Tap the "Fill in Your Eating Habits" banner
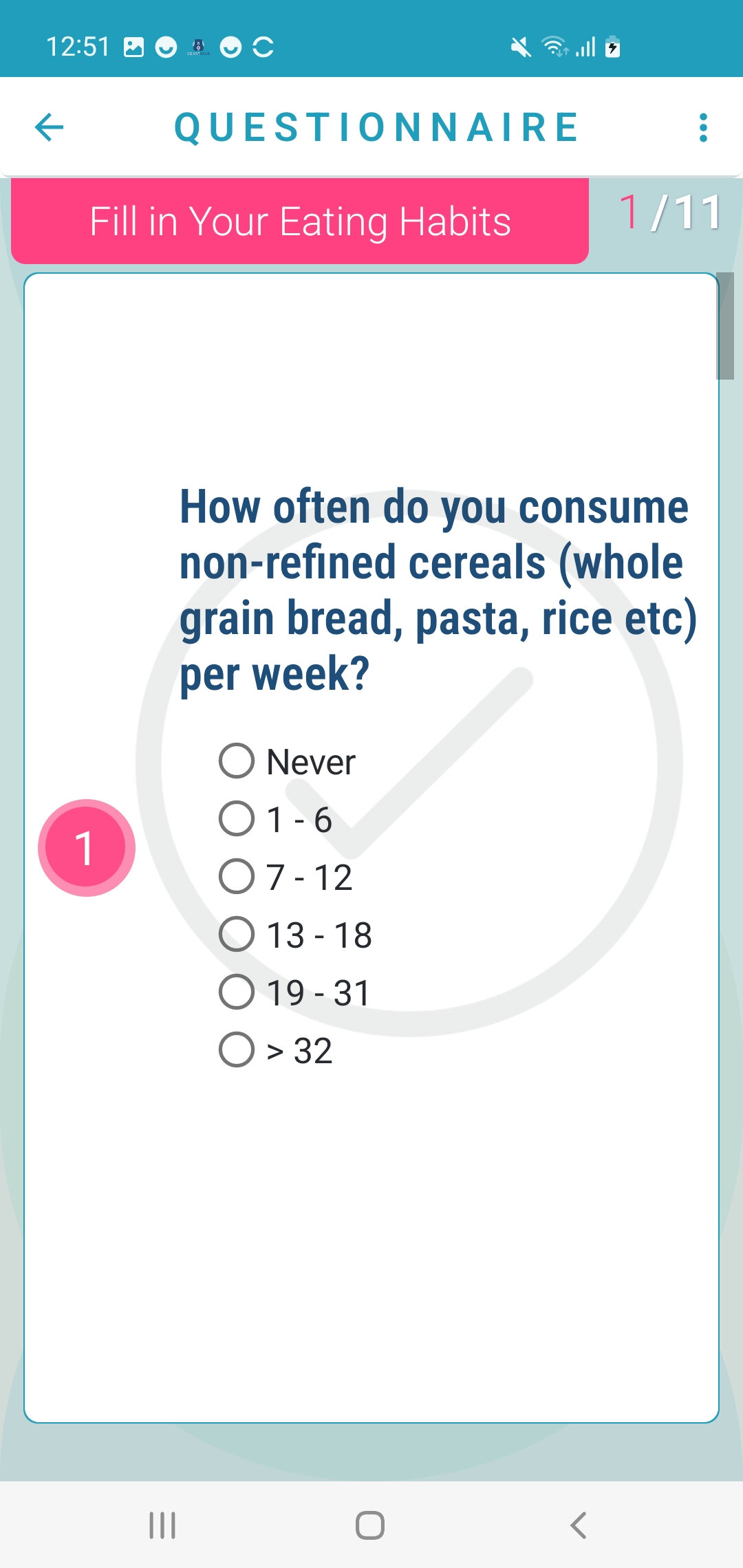This screenshot has height=1568, width=743. (x=300, y=221)
